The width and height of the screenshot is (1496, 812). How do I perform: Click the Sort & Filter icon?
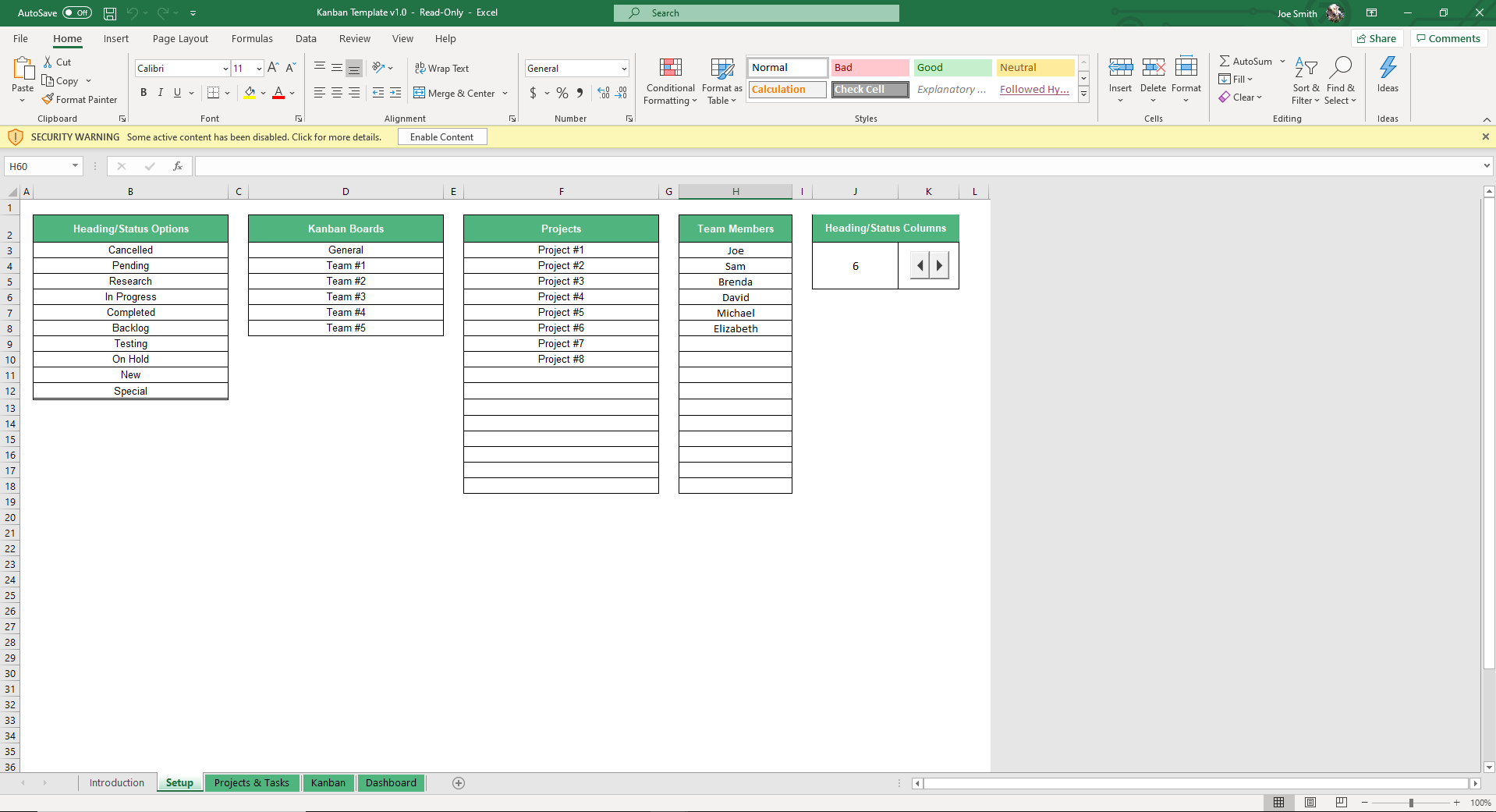1306,68
